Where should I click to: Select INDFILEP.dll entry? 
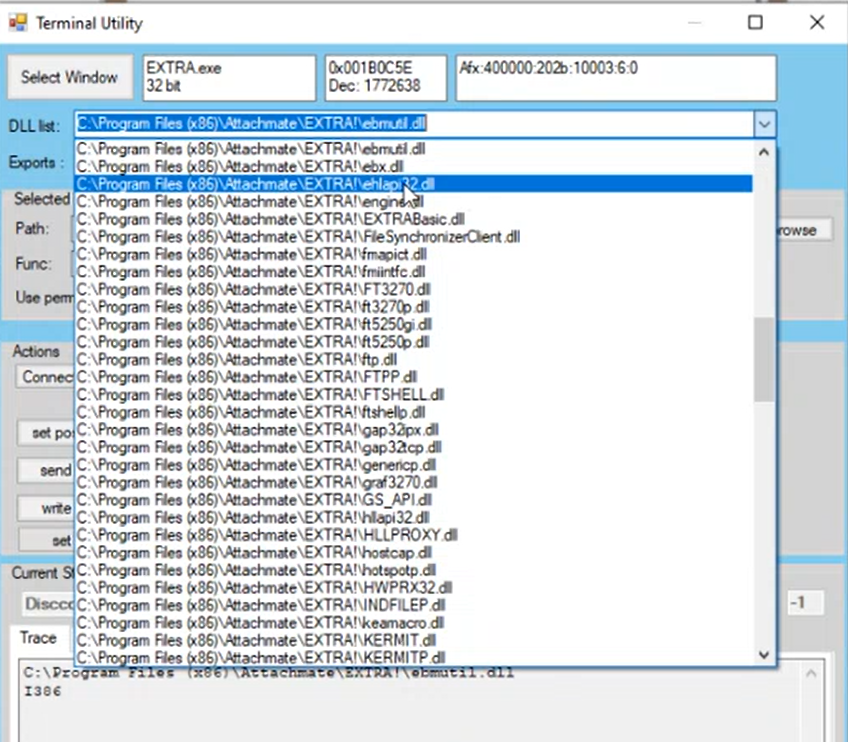[413, 605]
